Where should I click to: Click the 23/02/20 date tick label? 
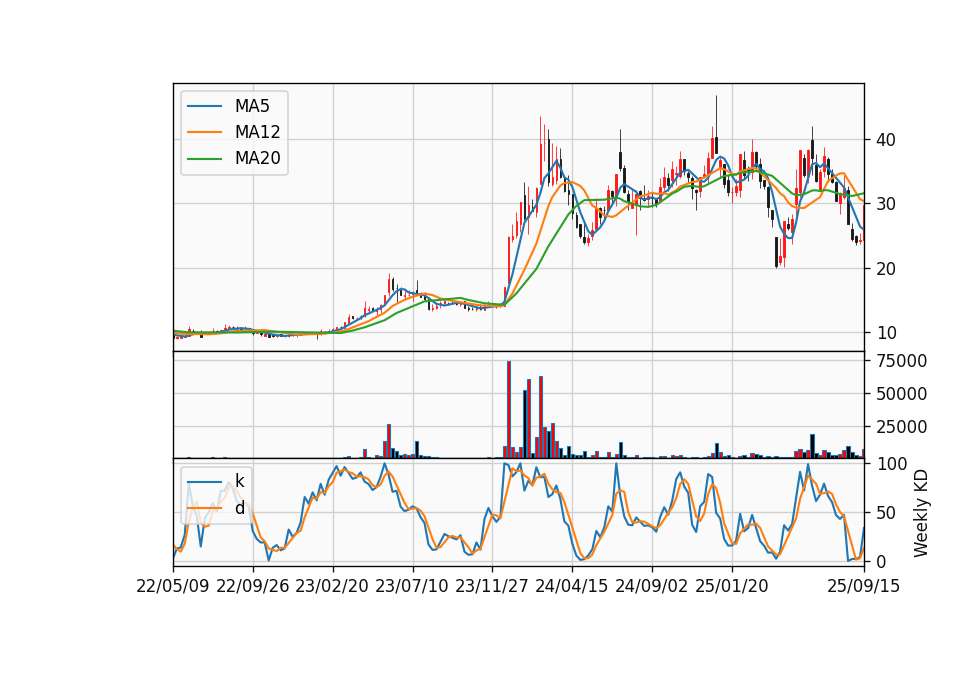pos(332,586)
